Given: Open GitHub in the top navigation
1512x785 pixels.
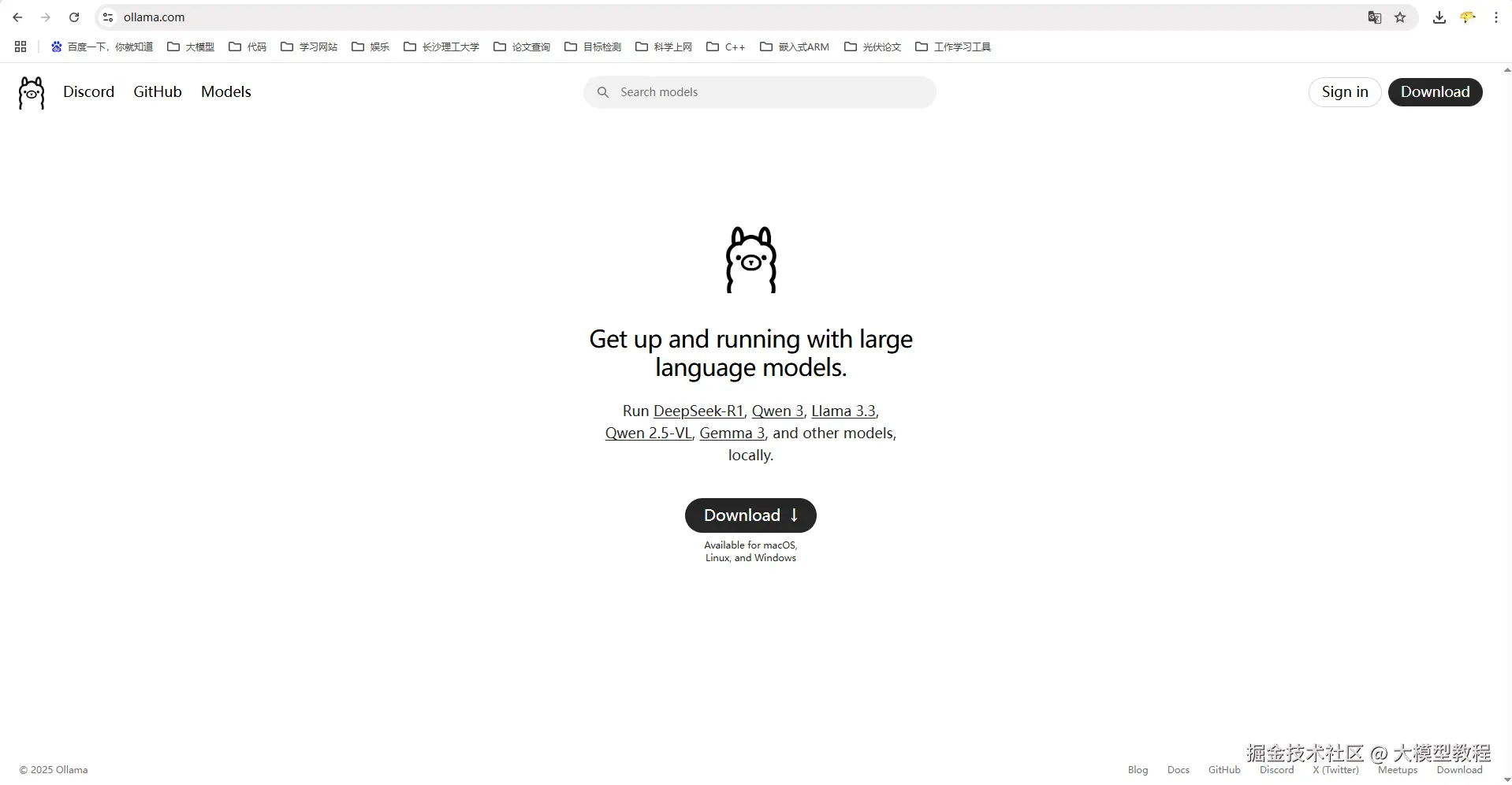Looking at the screenshot, I should pos(158,91).
